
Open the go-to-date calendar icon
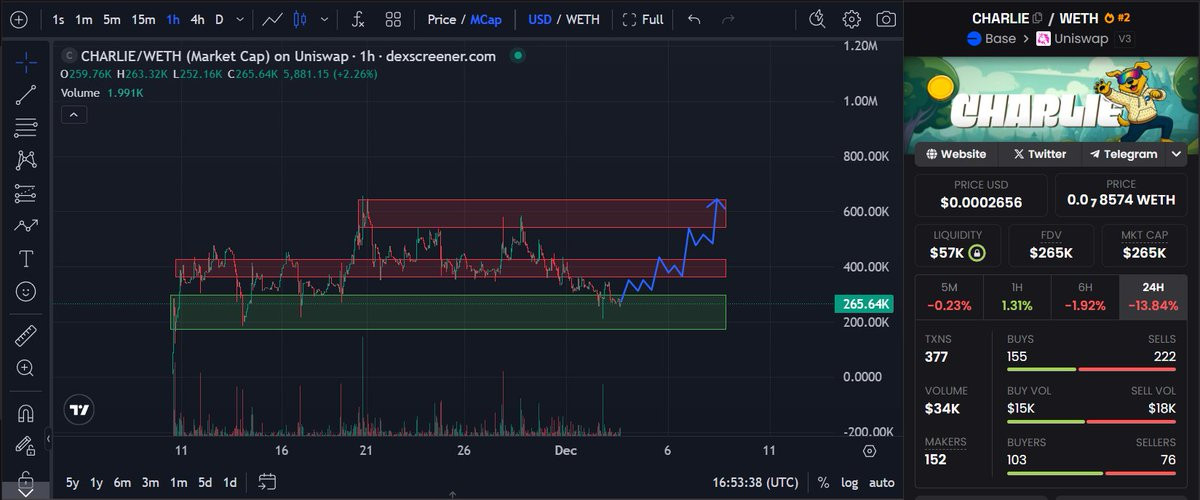tap(266, 482)
